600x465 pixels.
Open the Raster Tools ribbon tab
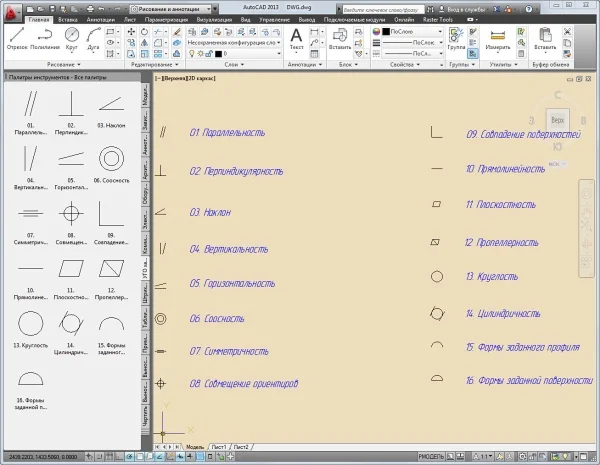(x=438, y=20)
